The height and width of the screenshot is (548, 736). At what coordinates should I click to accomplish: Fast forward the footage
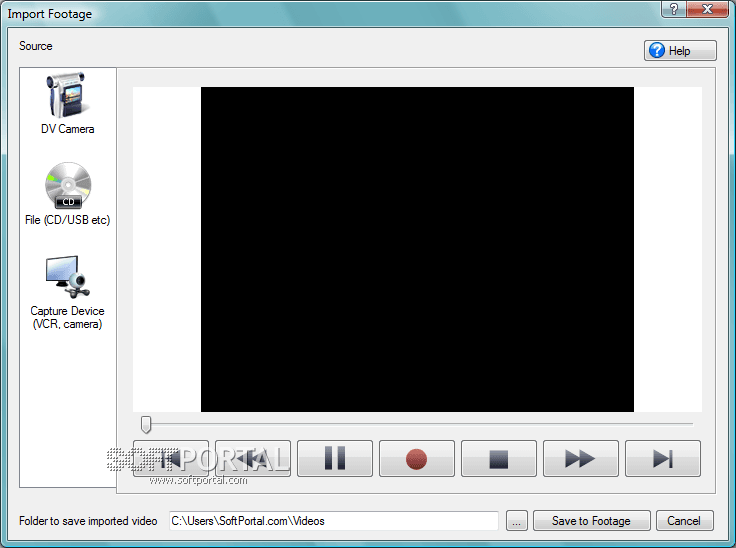581,458
